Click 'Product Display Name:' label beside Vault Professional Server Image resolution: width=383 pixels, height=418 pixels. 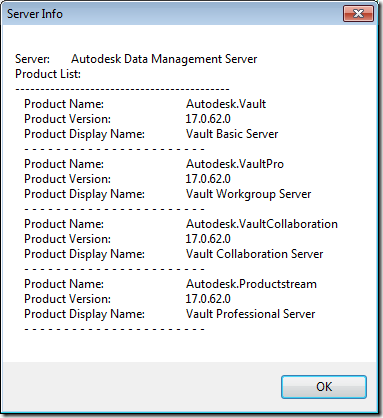pyautogui.click(x=84, y=314)
